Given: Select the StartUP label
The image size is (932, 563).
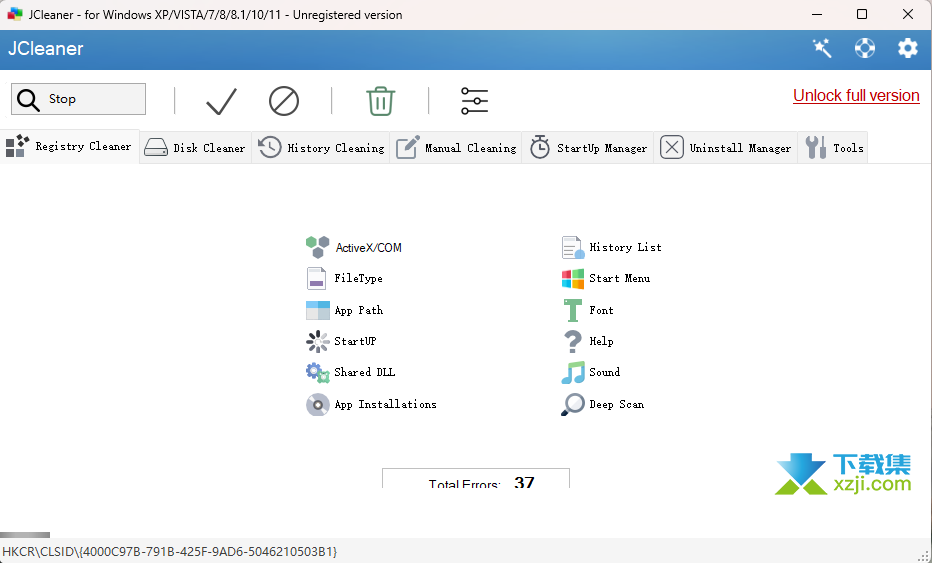Looking at the screenshot, I should click(355, 341).
